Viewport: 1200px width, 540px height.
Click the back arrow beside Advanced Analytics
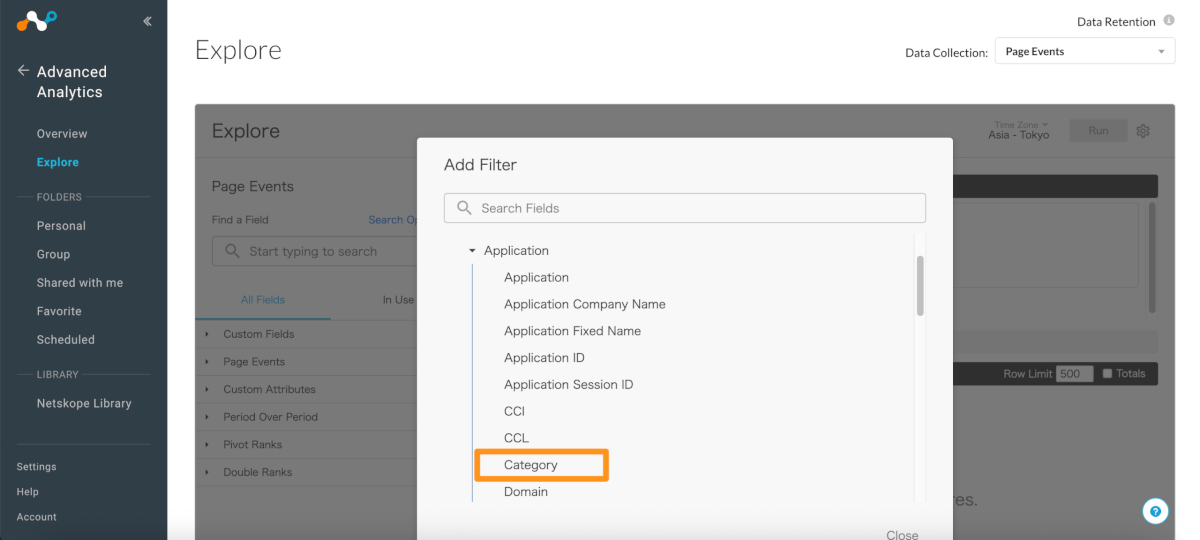click(23, 71)
